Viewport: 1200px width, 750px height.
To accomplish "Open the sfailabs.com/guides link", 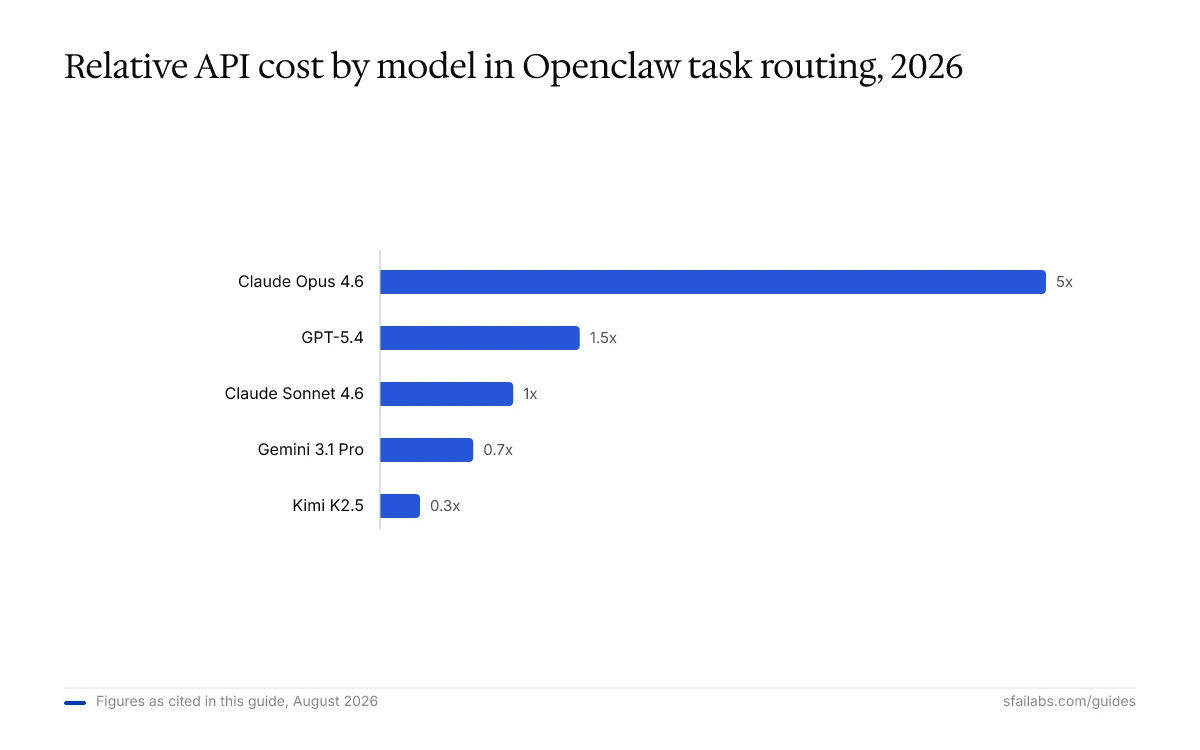I will point(1069,702).
